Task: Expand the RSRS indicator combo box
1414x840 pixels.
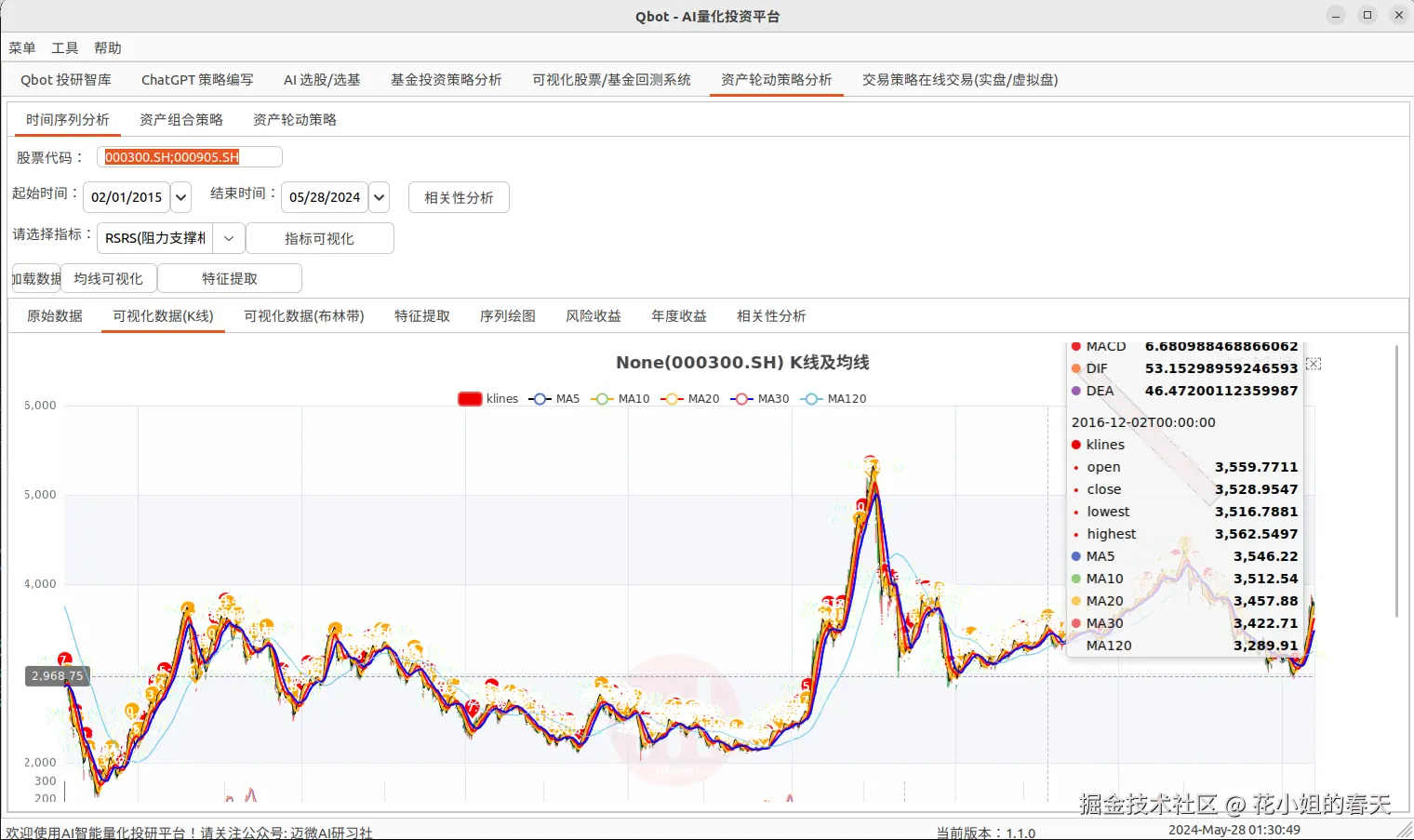Action: (x=229, y=238)
